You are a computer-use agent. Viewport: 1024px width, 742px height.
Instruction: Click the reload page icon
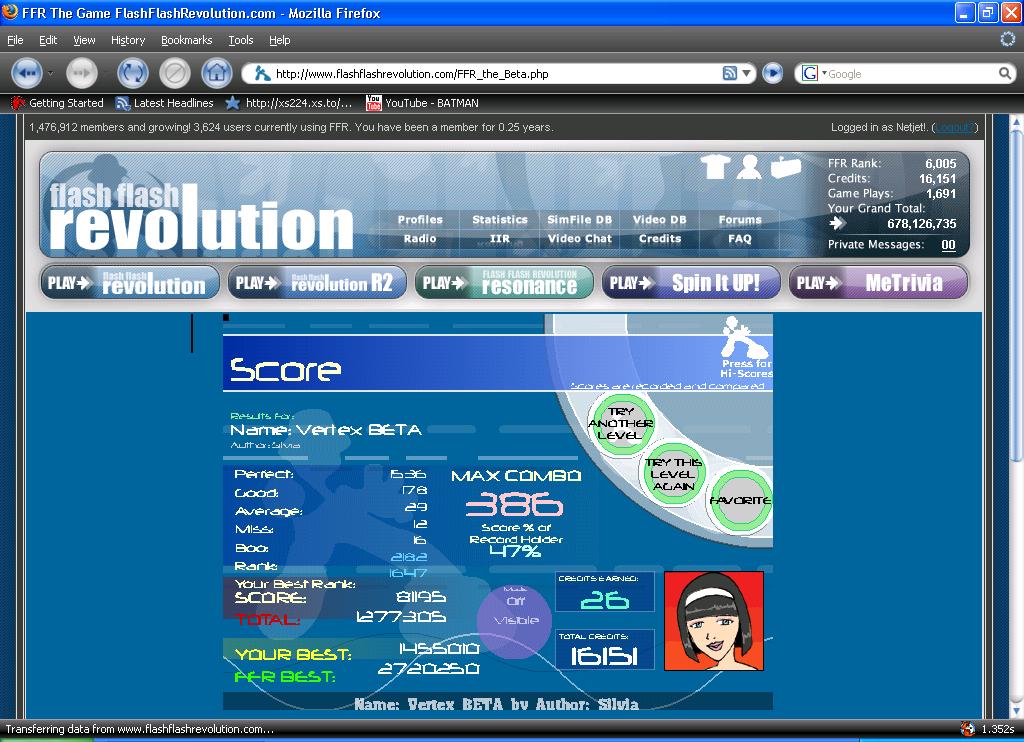pos(133,73)
